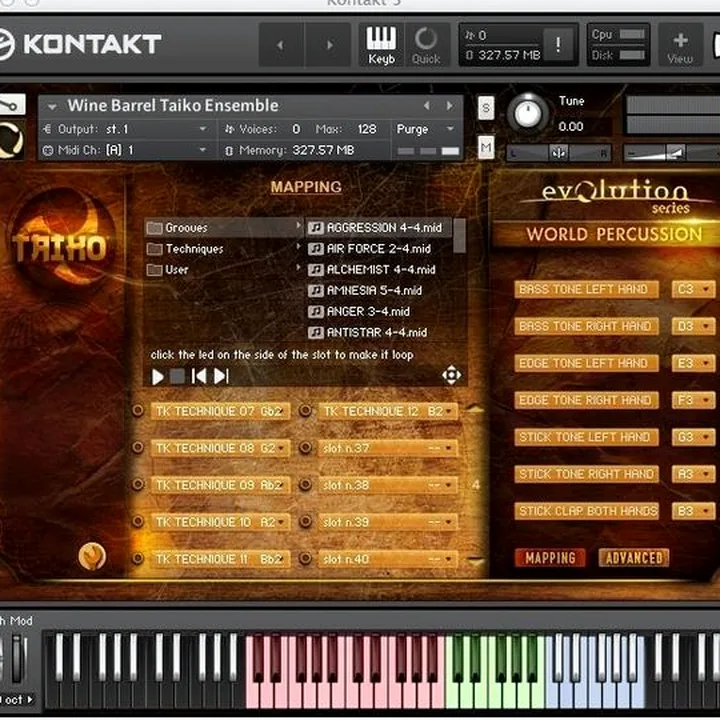Select the User folder row
This screenshot has width=720, height=720.
[224, 270]
